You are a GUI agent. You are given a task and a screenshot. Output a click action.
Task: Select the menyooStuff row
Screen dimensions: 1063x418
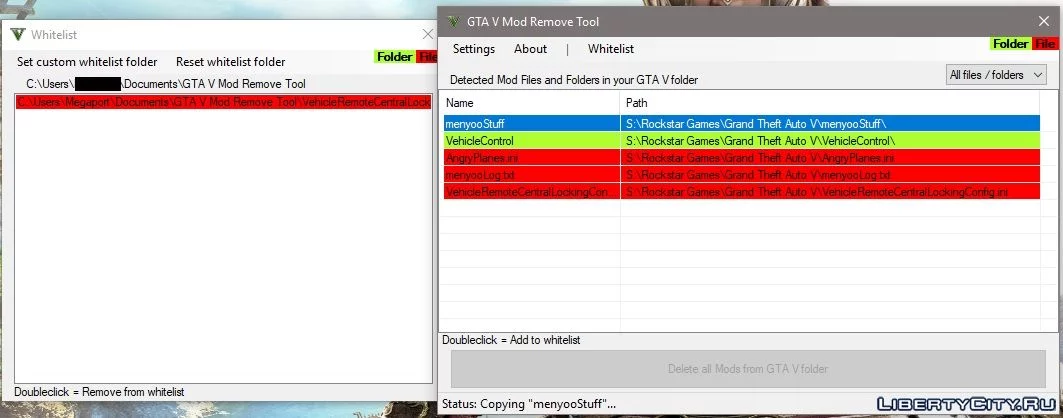pos(741,123)
